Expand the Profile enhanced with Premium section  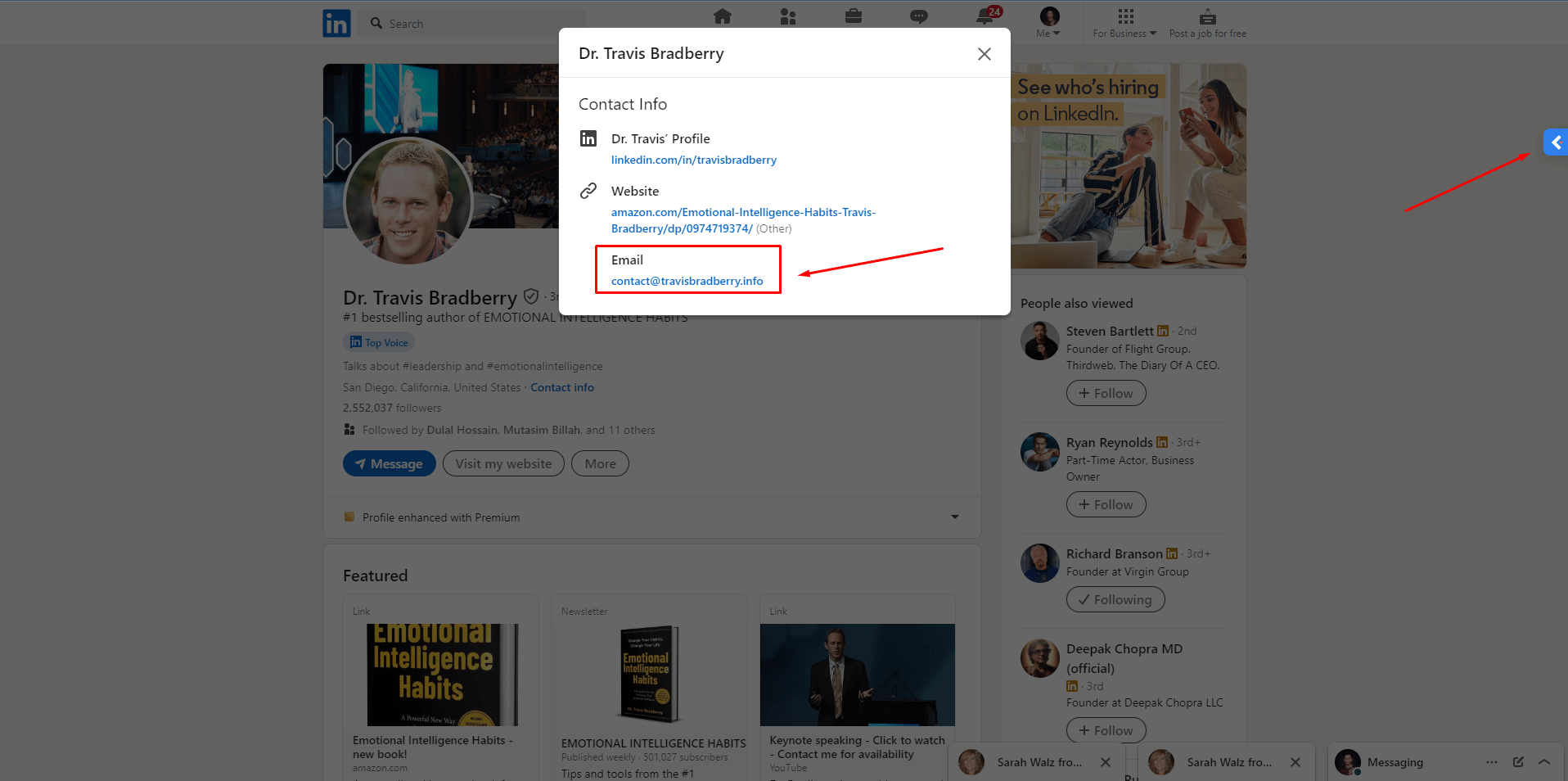[954, 517]
